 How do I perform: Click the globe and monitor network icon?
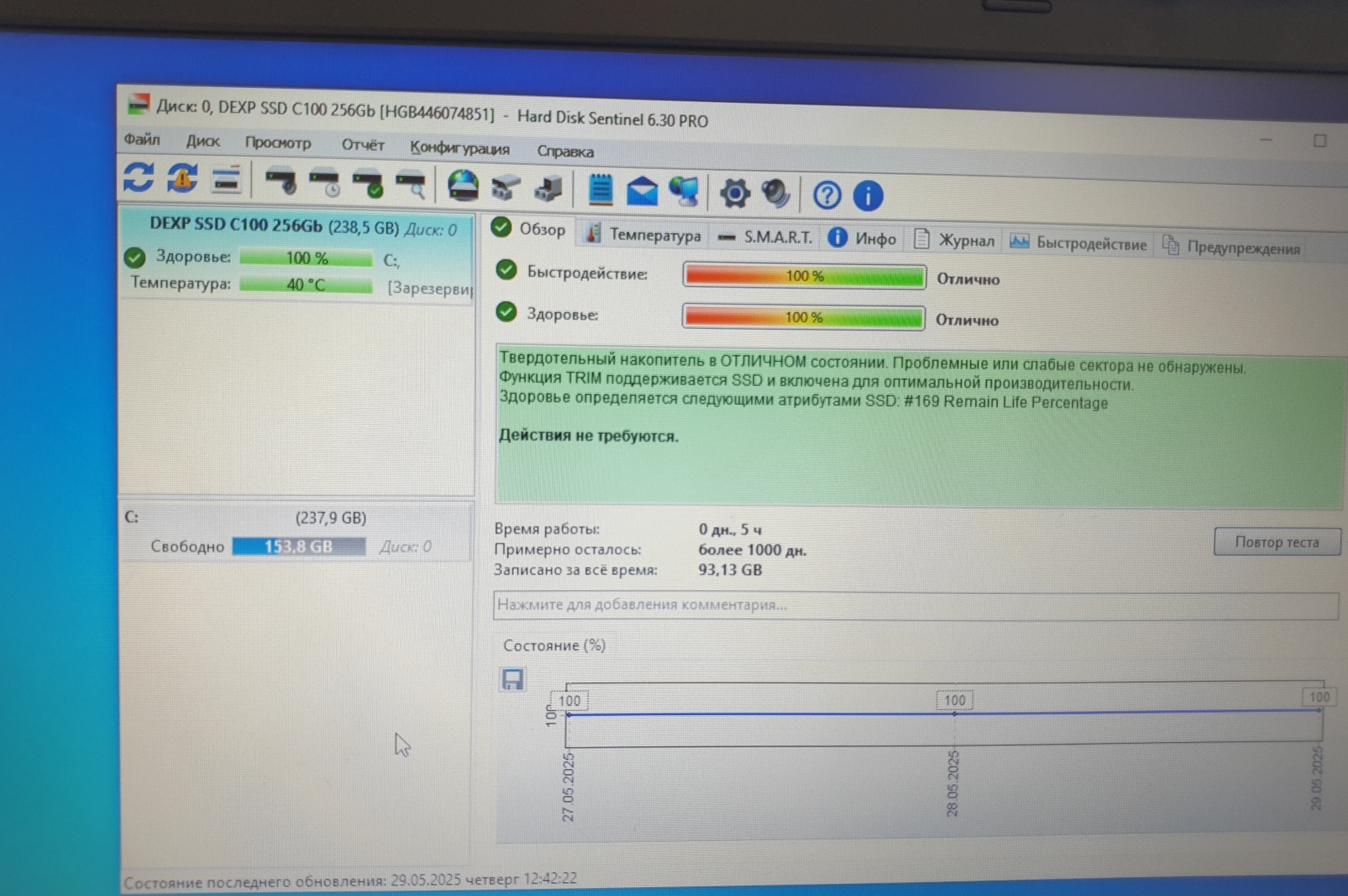pyautogui.click(x=685, y=192)
